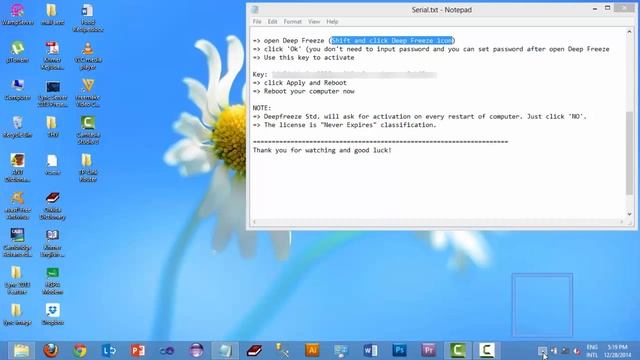Open PowerPoint from the taskbar
The width and height of the screenshot is (640, 360).
tap(138, 351)
